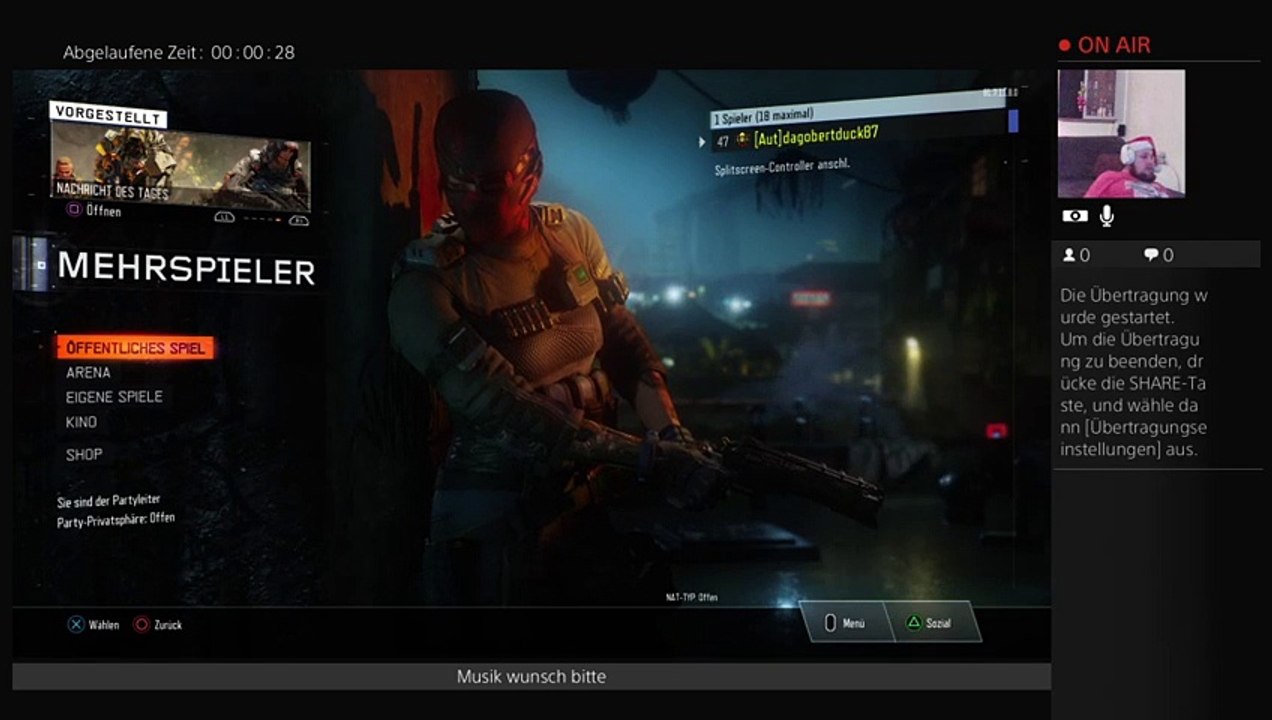The width and height of the screenshot is (1272, 720).
Task: Click the arrow marker before the player row
Action: pos(702,142)
